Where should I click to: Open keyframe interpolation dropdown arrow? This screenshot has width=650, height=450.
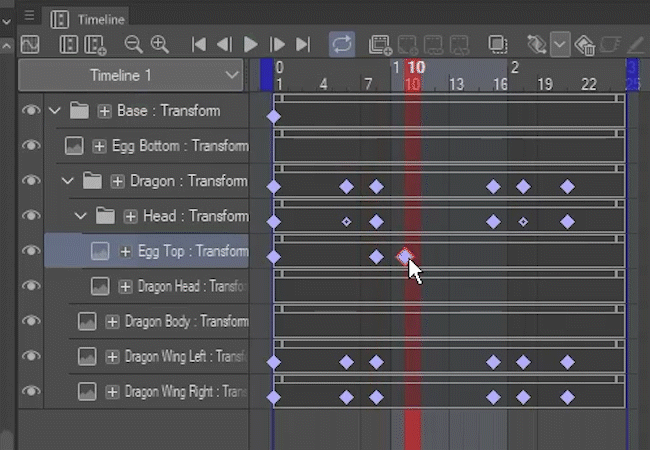click(560, 44)
